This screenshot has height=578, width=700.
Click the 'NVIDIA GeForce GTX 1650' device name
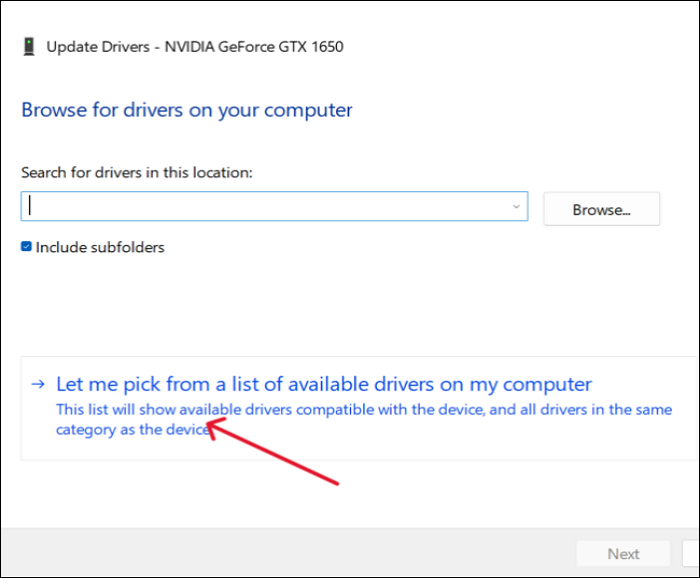253,47
